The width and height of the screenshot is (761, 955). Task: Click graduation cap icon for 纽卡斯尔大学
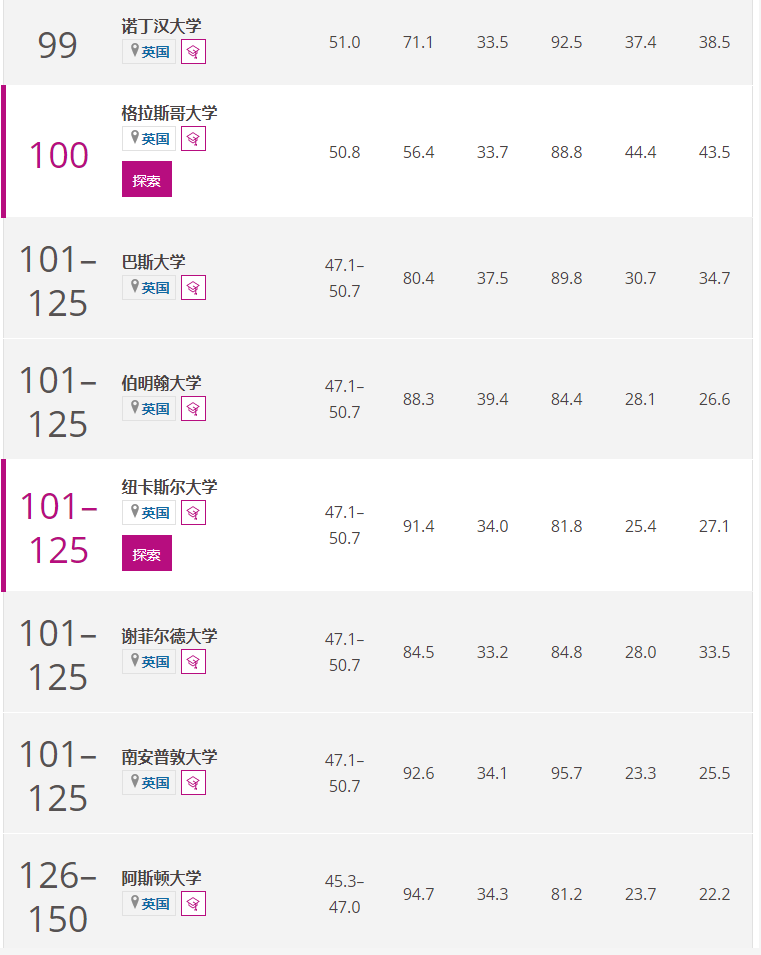[193, 513]
